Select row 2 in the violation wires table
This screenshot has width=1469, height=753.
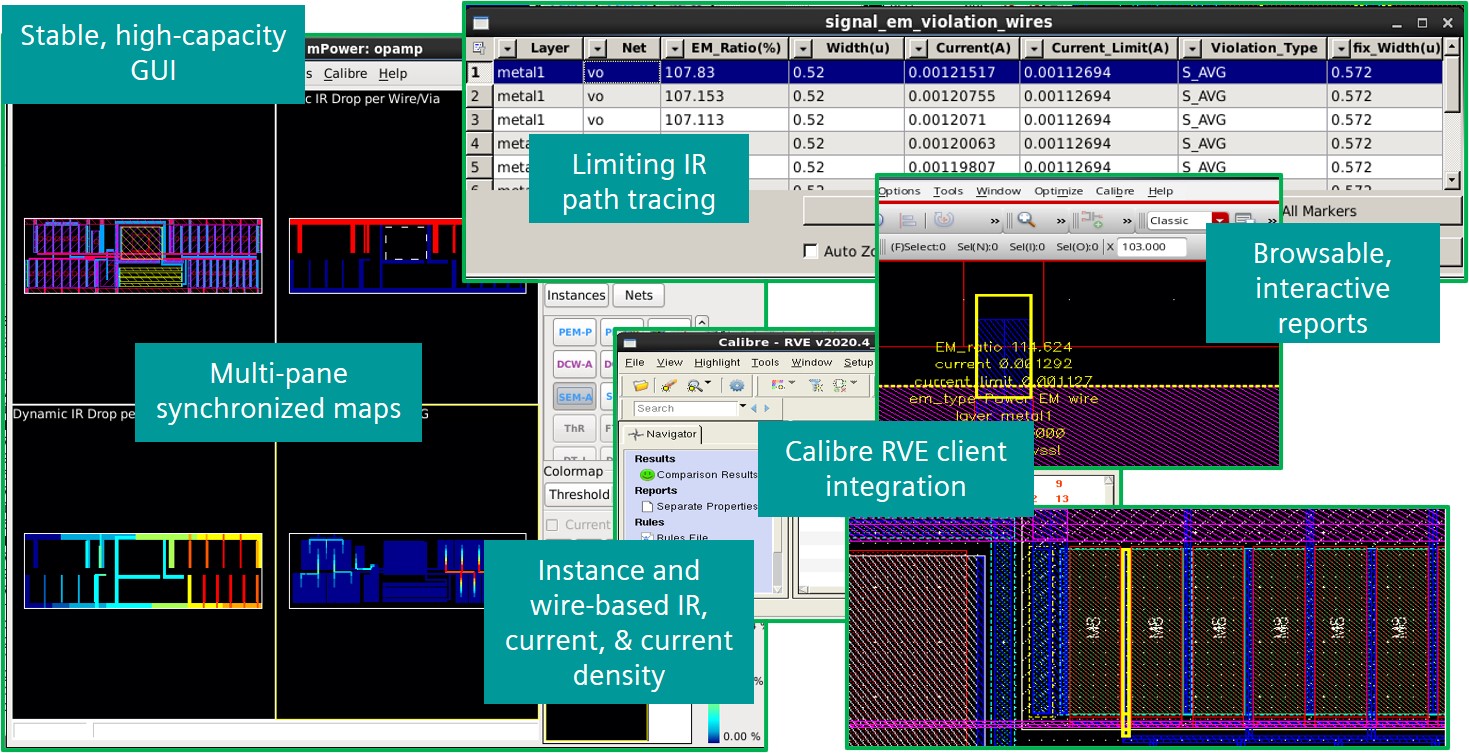coord(954,96)
